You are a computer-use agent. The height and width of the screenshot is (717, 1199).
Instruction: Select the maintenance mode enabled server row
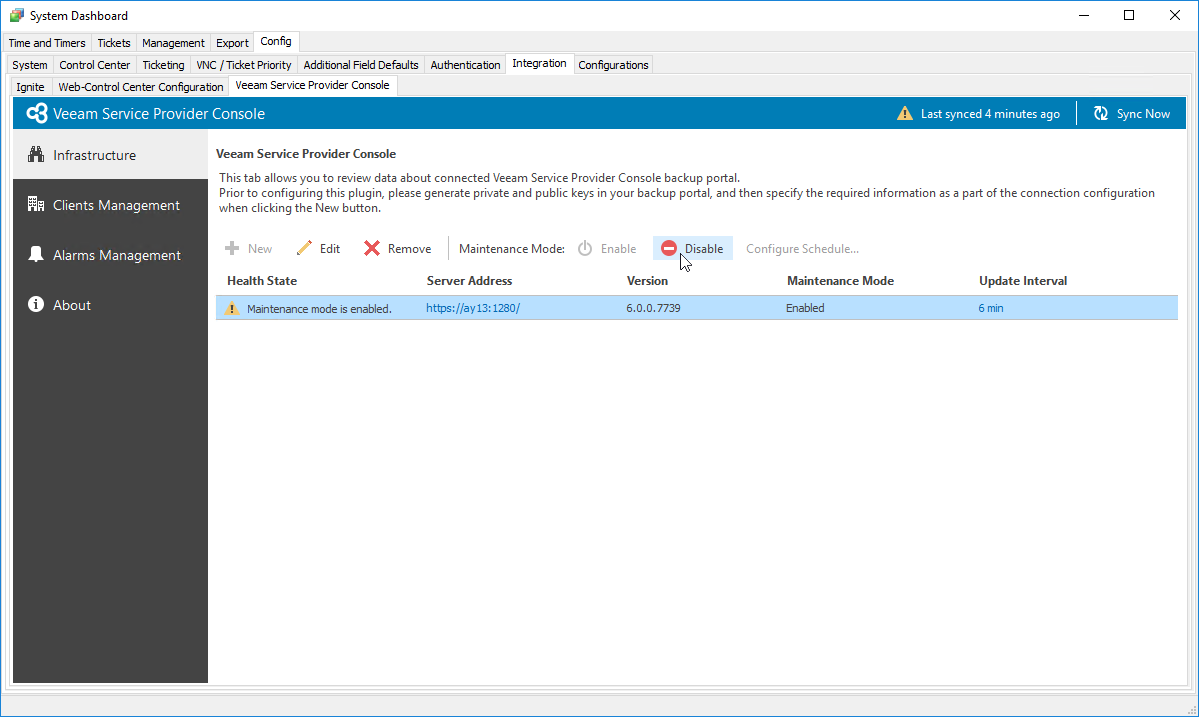point(600,308)
